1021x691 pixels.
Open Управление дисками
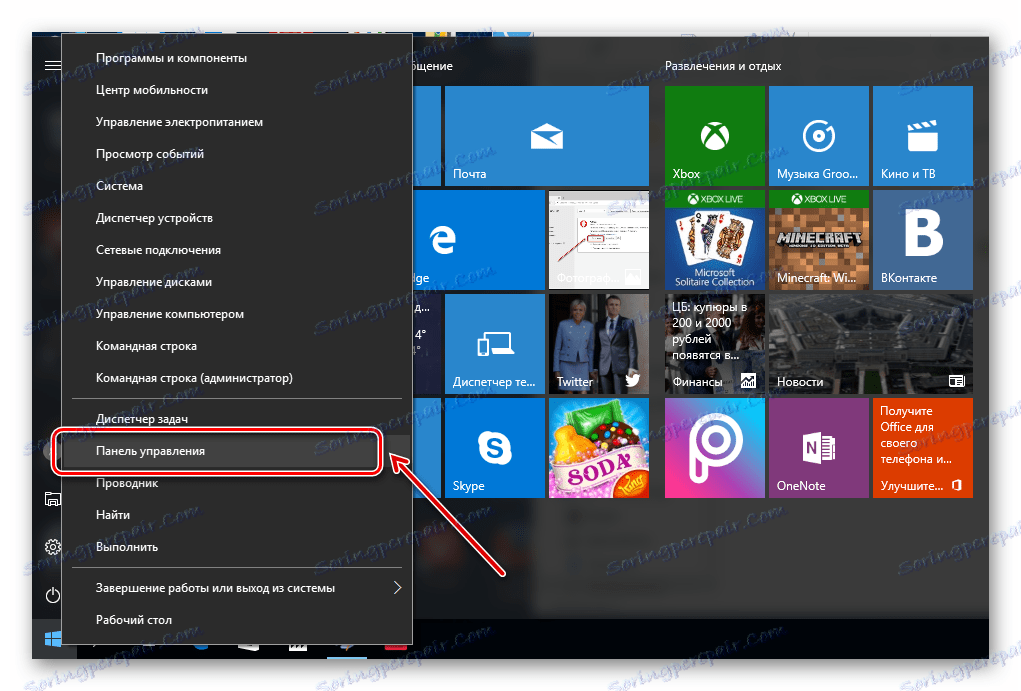click(237, 281)
